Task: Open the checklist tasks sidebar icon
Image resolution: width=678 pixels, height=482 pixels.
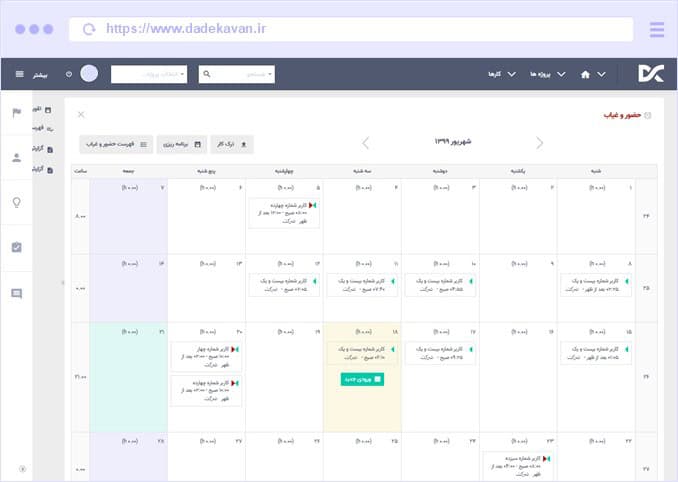Action: coord(16,247)
